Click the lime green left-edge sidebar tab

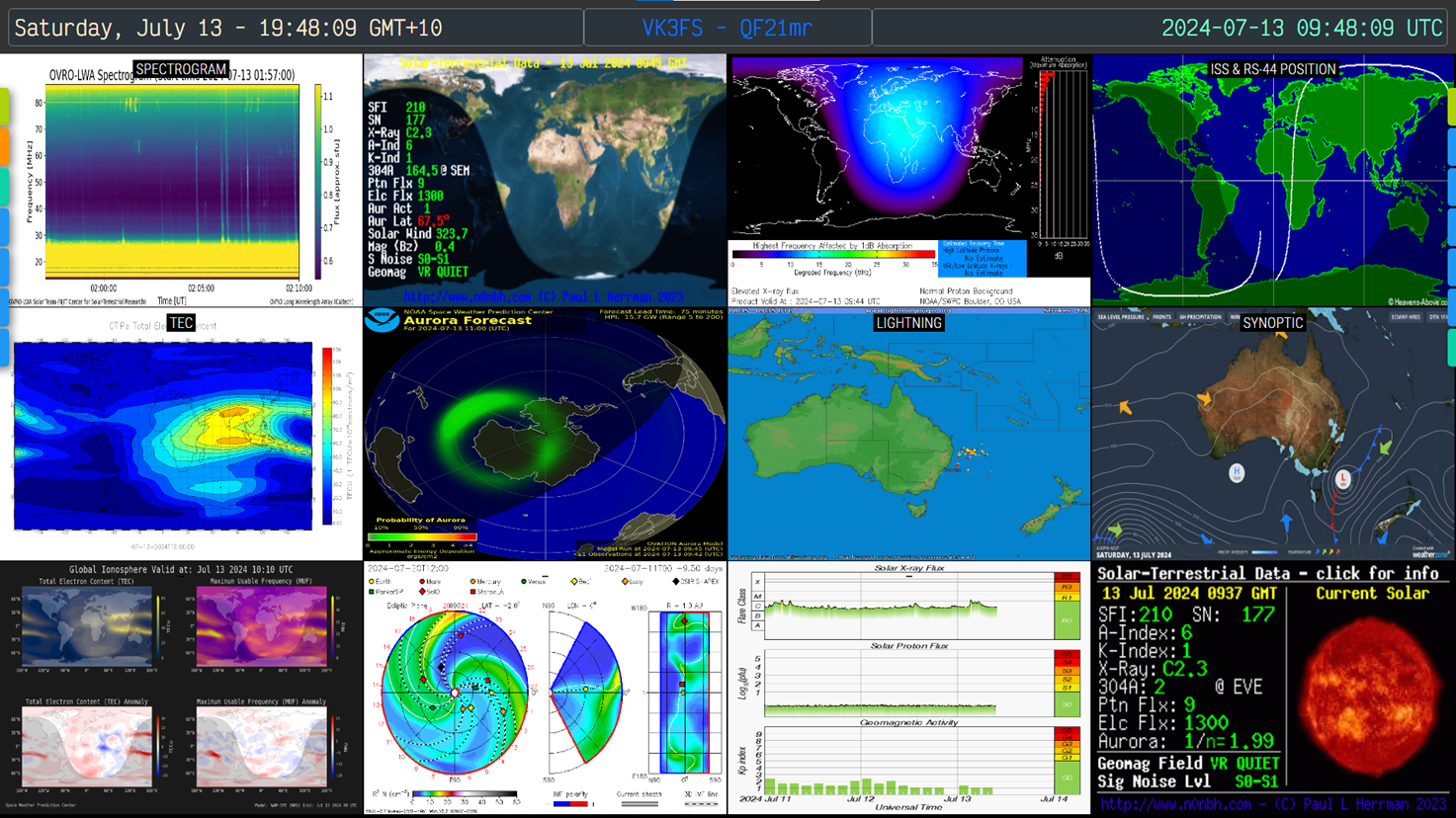(4, 107)
